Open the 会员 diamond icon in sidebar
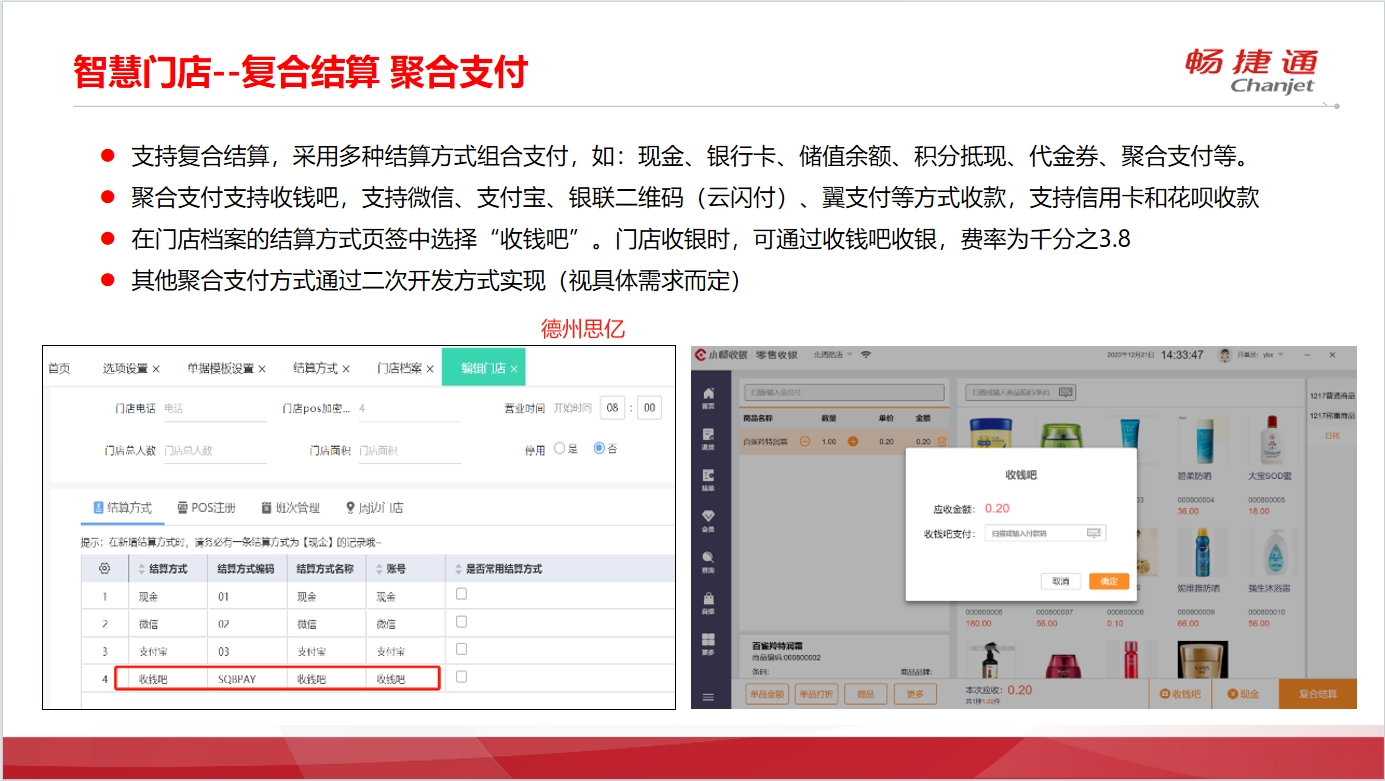1385x781 pixels. coord(709,519)
